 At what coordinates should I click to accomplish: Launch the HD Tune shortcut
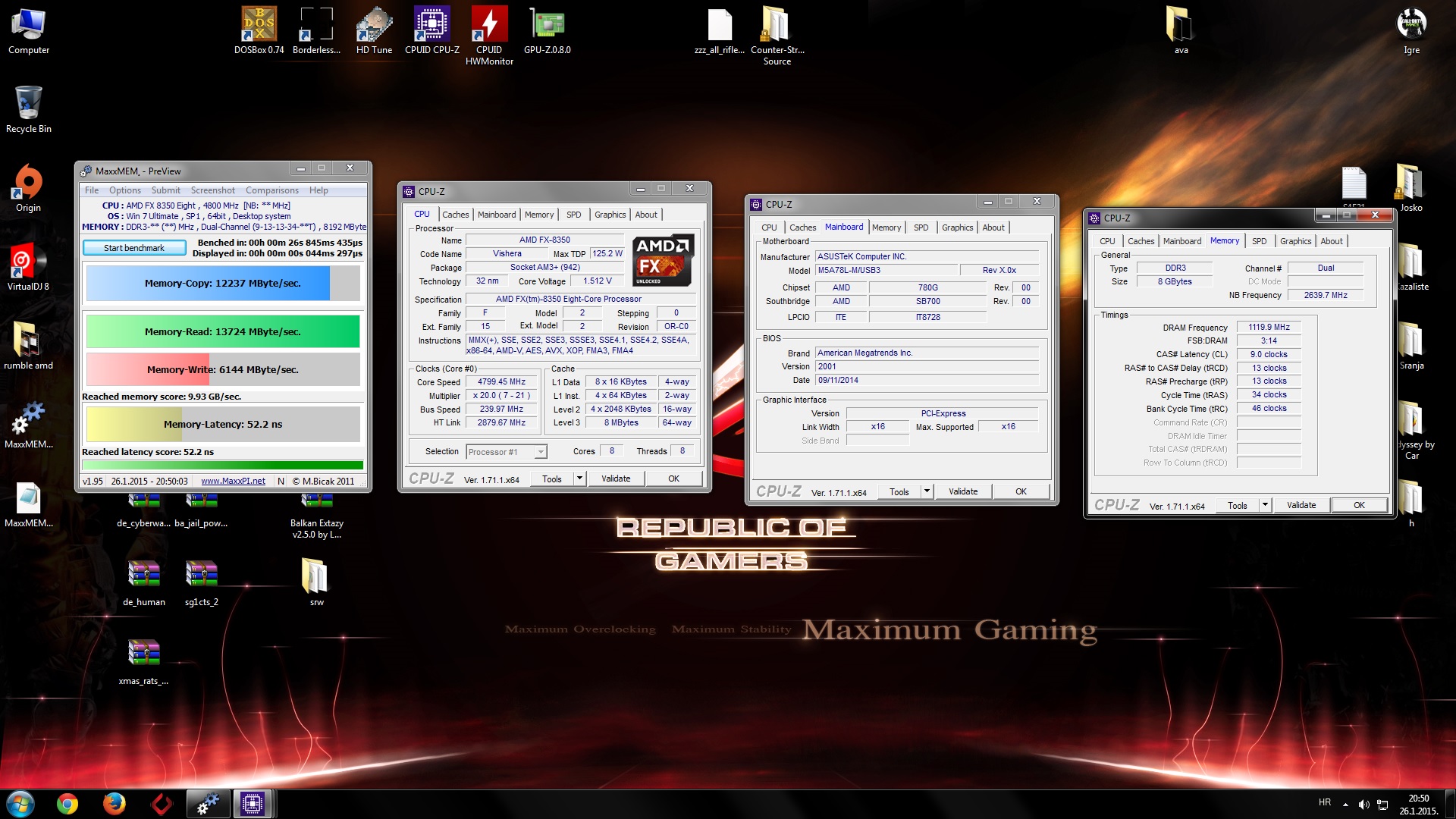coord(375,31)
